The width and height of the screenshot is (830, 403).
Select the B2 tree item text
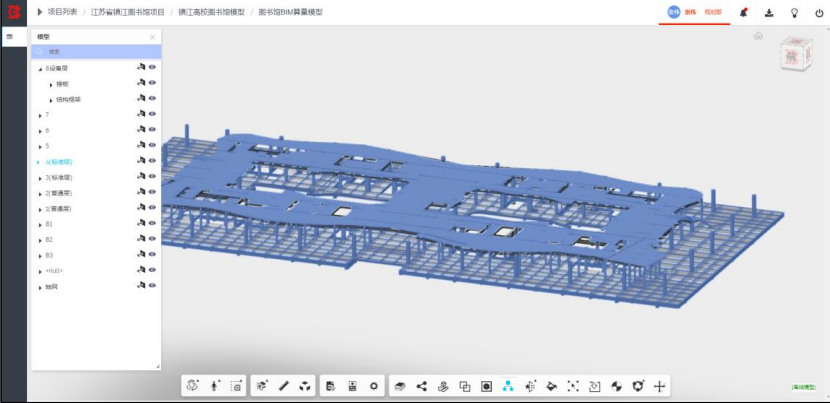pos(49,240)
